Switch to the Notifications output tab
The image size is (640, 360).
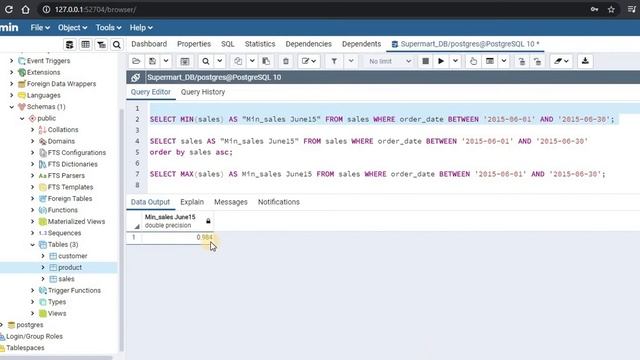pos(279,202)
